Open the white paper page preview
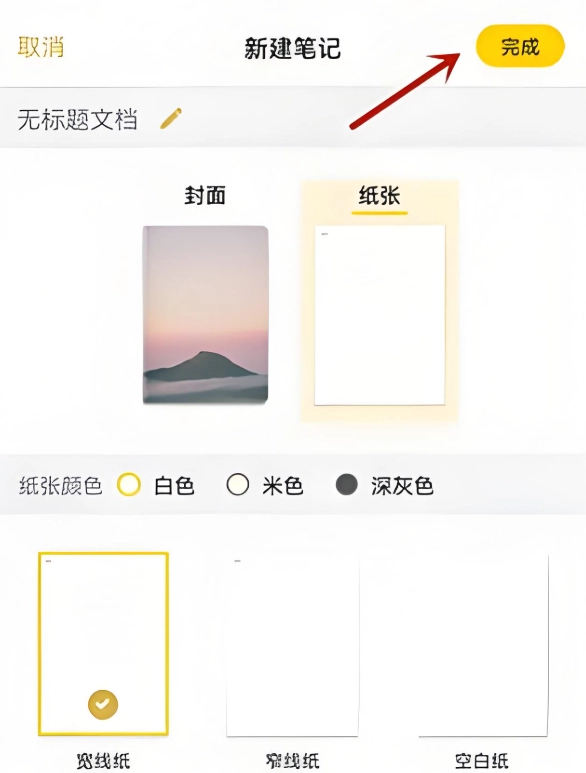The height and width of the screenshot is (773, 586). pyautogui.click(x=379, y=315)
